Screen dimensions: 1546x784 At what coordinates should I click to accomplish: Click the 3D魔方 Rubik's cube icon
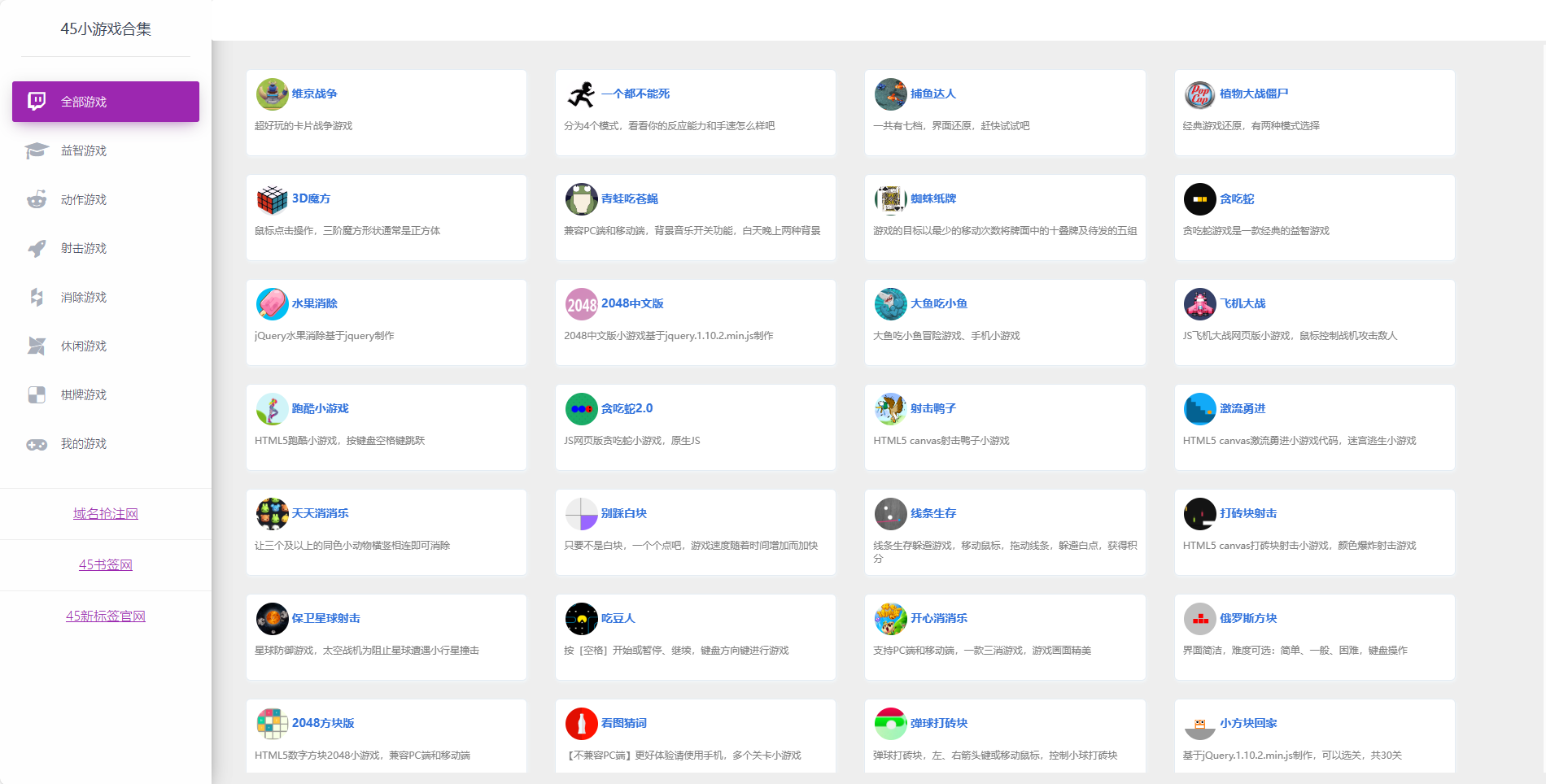pyautogui.click(x=272, y=199)
